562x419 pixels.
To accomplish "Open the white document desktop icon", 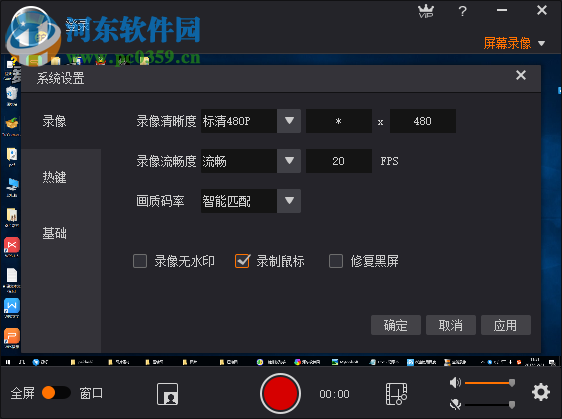I will 12,276.
